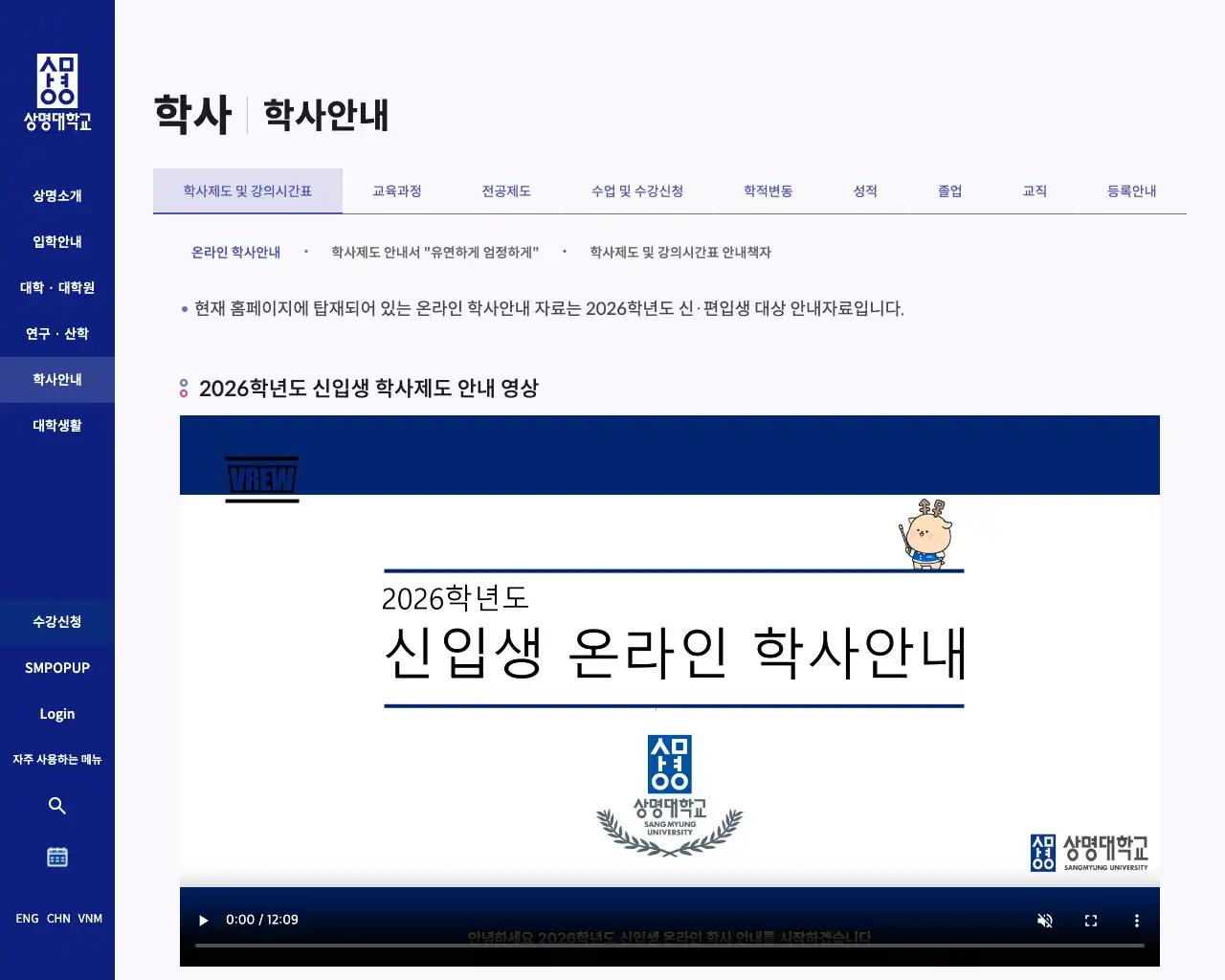
Task: Click the Sangmyung University logo in sidebar
Action: (x=57, y=93)
